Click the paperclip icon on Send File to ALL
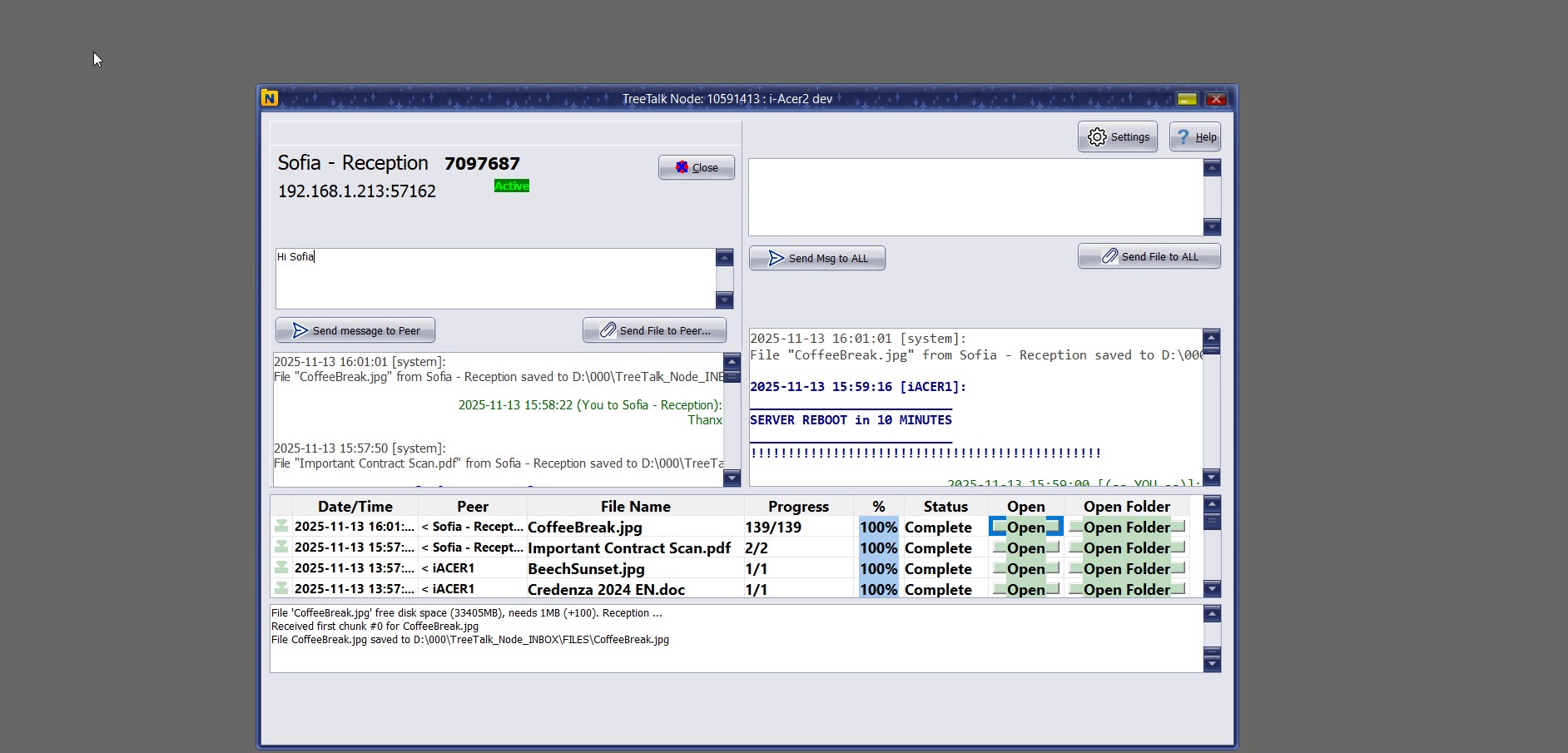This screenshot has height=753, width=1568. point(1110,256)
